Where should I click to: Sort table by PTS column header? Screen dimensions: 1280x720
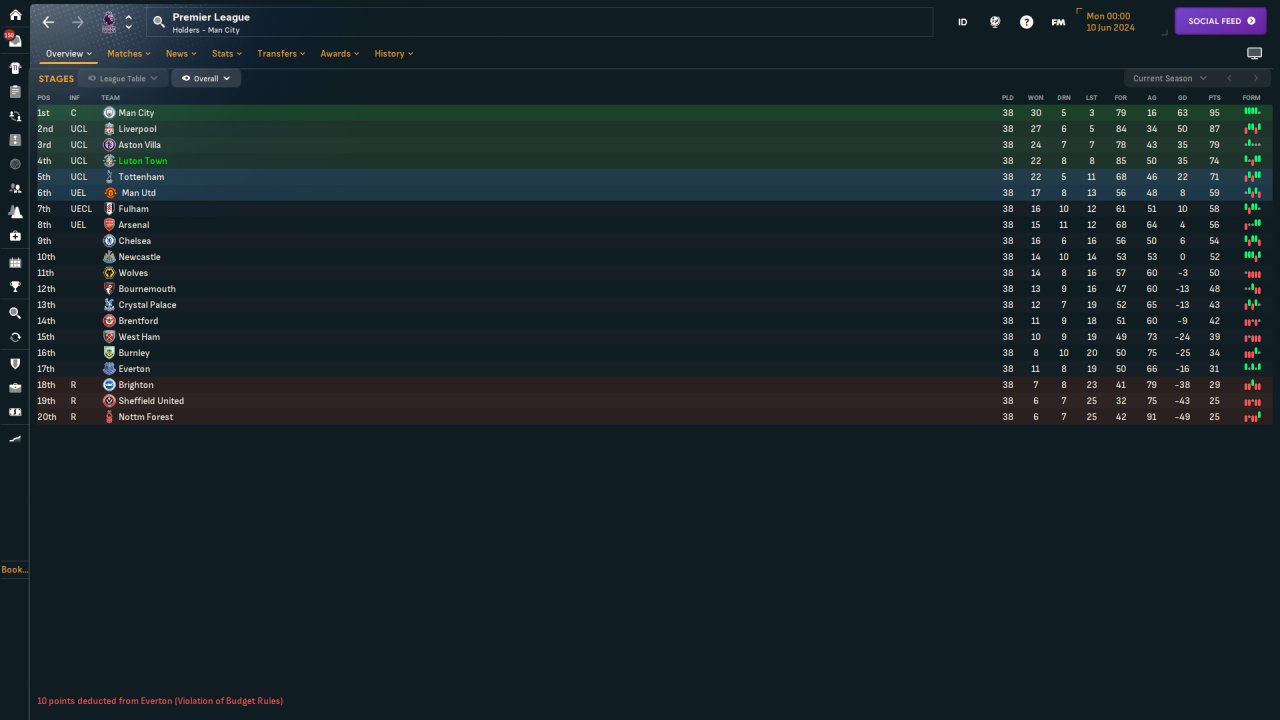(x=1214, y=98)
